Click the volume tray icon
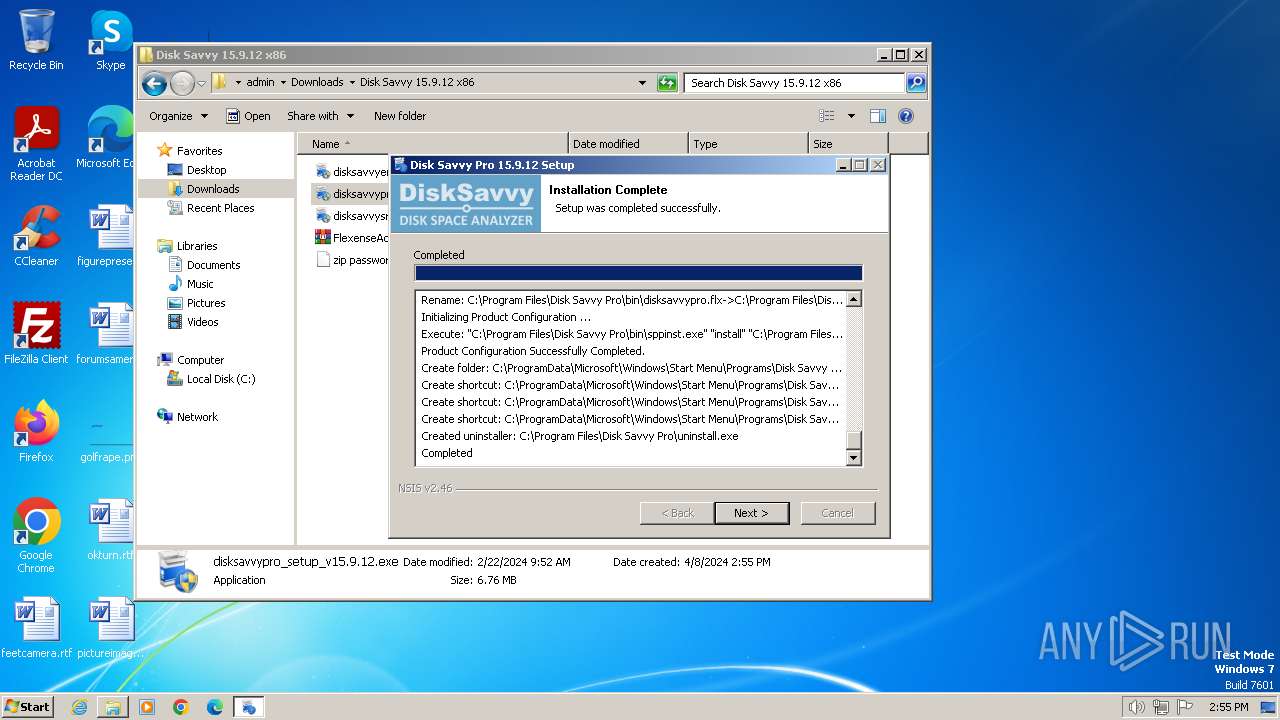Screen dimensions: 1280x720 (x=1136, y=707)
